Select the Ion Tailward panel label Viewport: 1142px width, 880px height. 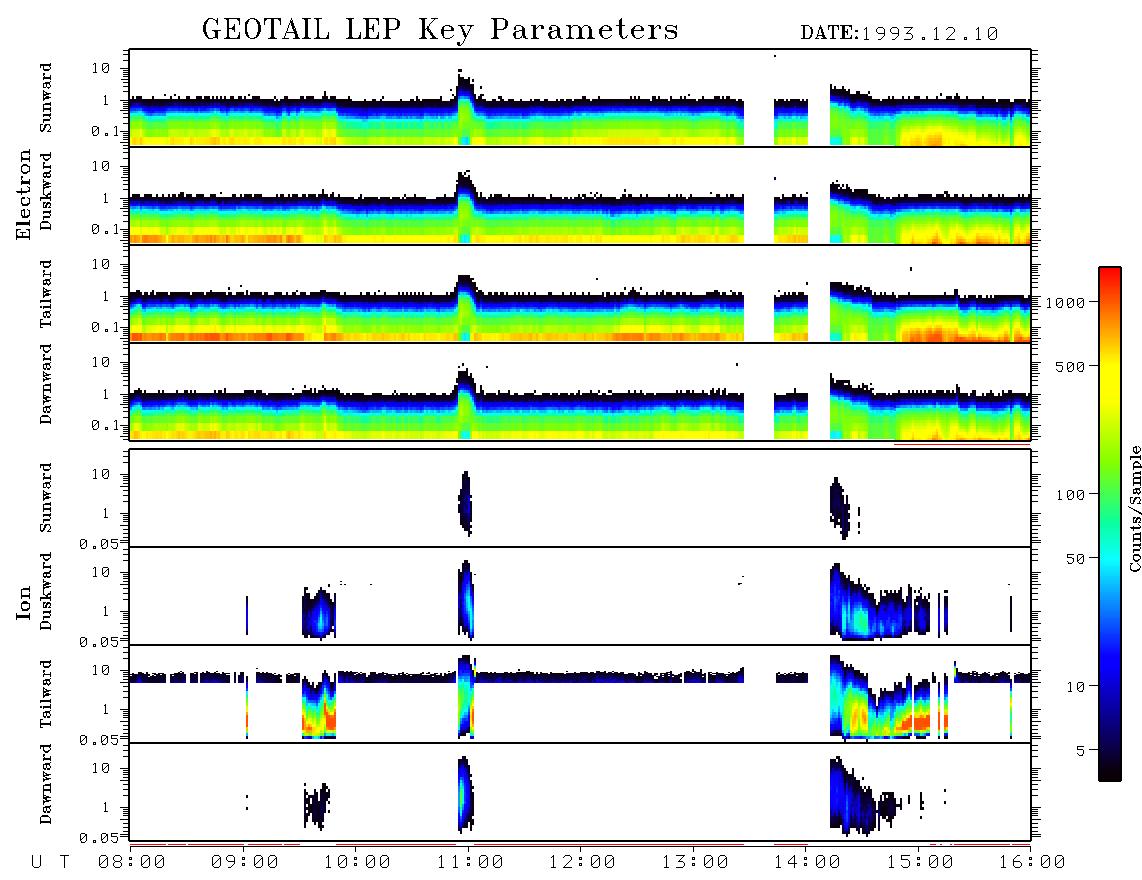click(x=46, y=694)
